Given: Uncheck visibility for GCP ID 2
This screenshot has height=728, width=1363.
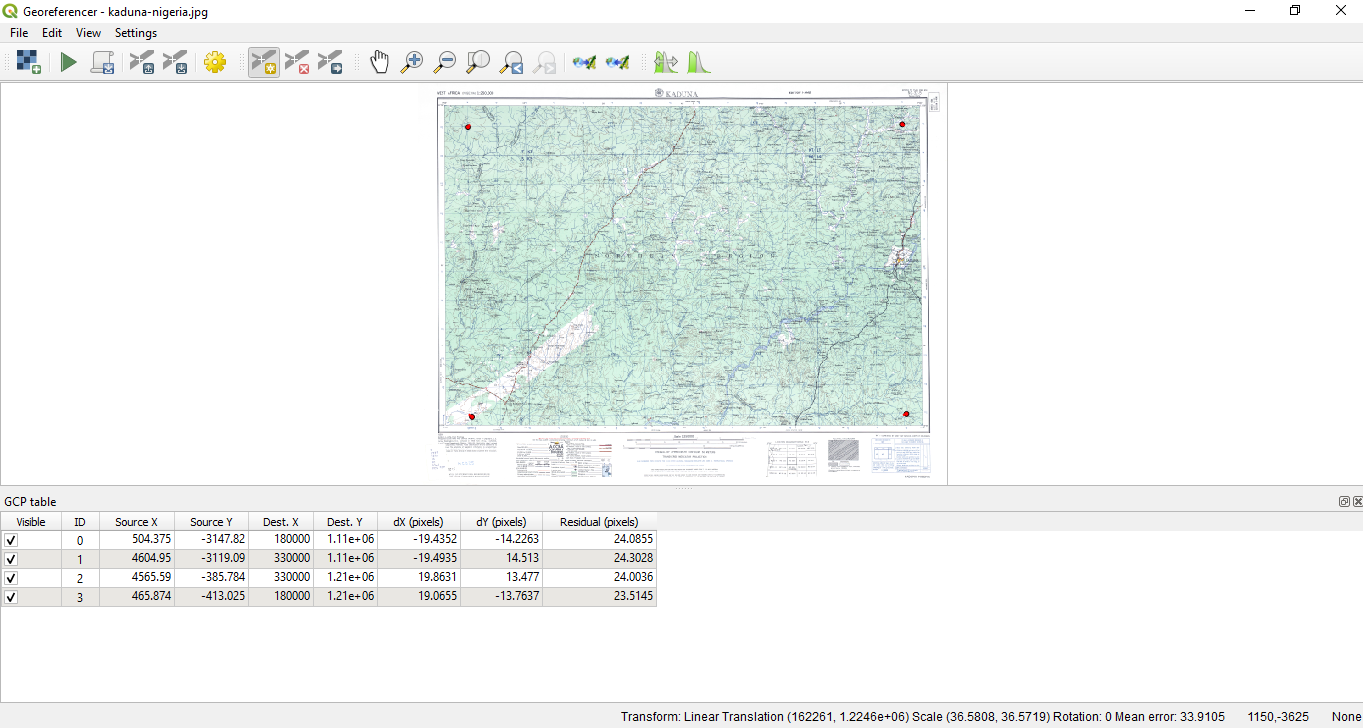Looking at the screenshot, I should (11, 578).
